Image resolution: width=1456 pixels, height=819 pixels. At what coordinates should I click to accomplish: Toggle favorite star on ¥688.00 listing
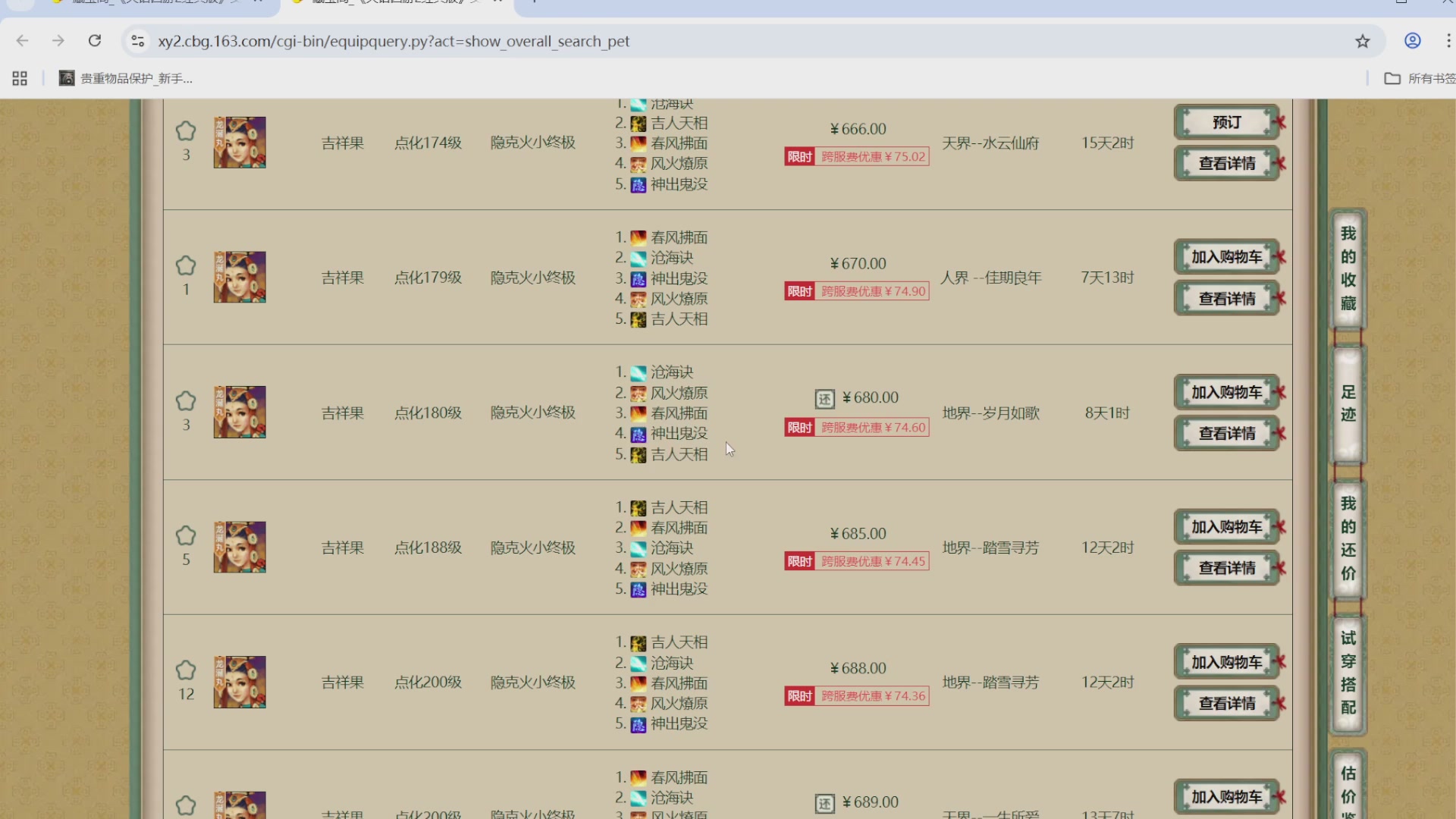pos(186,670)
